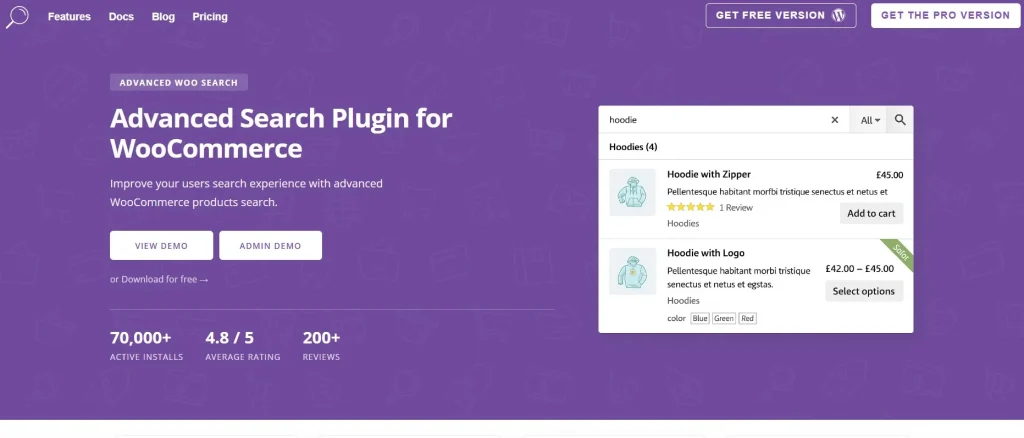Click the magnifier logo in the header
Image resolution: width=1024 pixels, height=438 pixels.
[18, 16]
